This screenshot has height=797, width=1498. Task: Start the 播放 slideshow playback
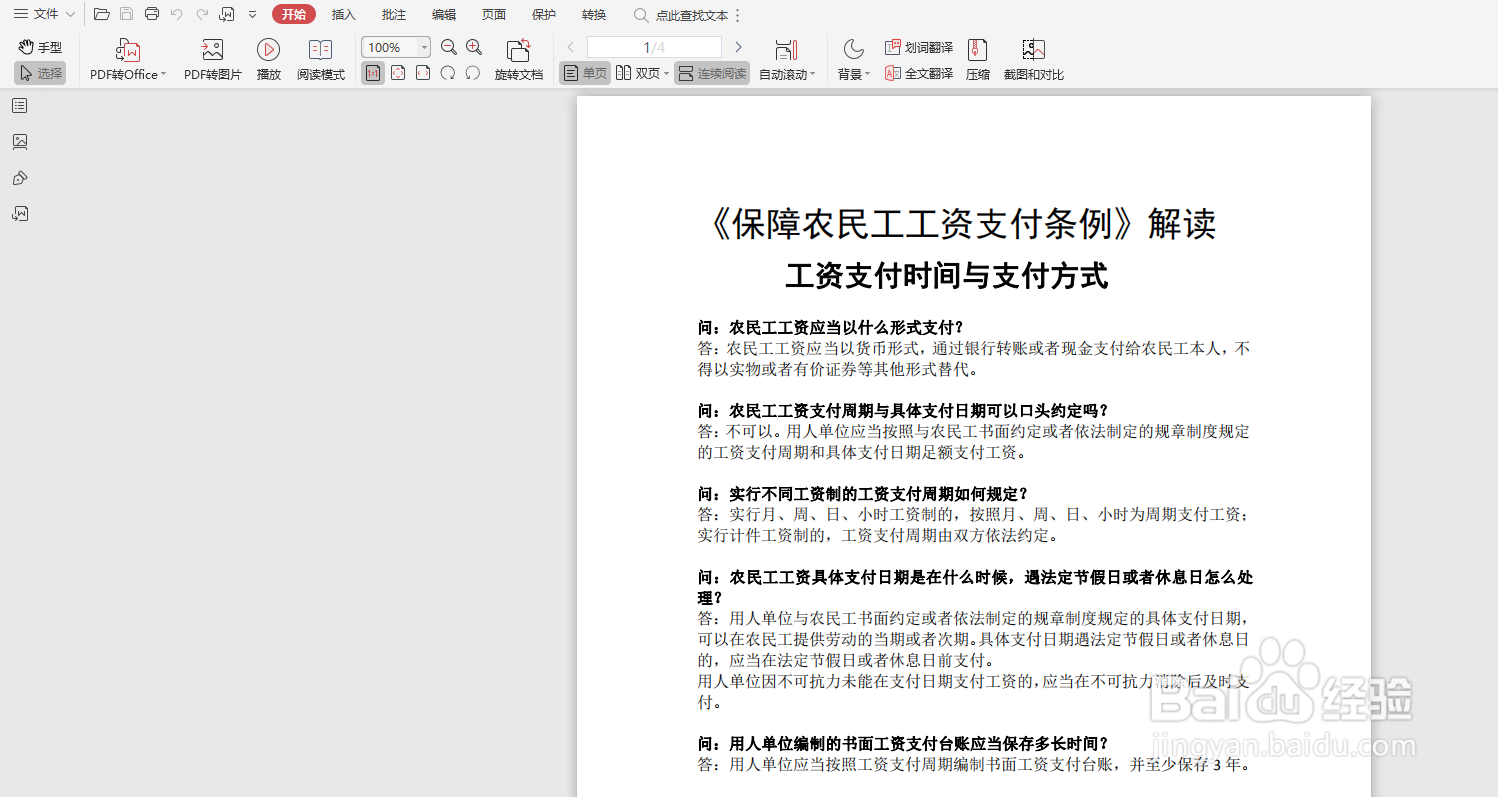(x=268, y=58)
